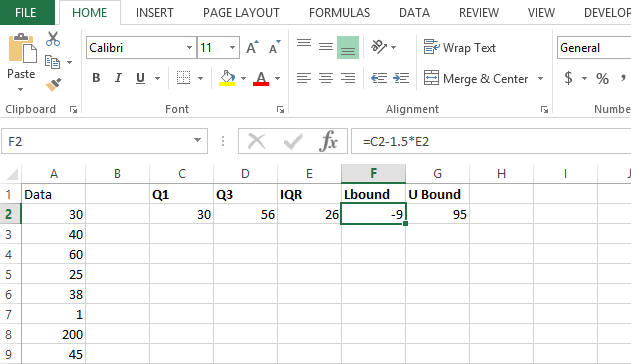Expand the font size dropdown
The width and height of the screenshot is (631, 364).
pos(232,47)
